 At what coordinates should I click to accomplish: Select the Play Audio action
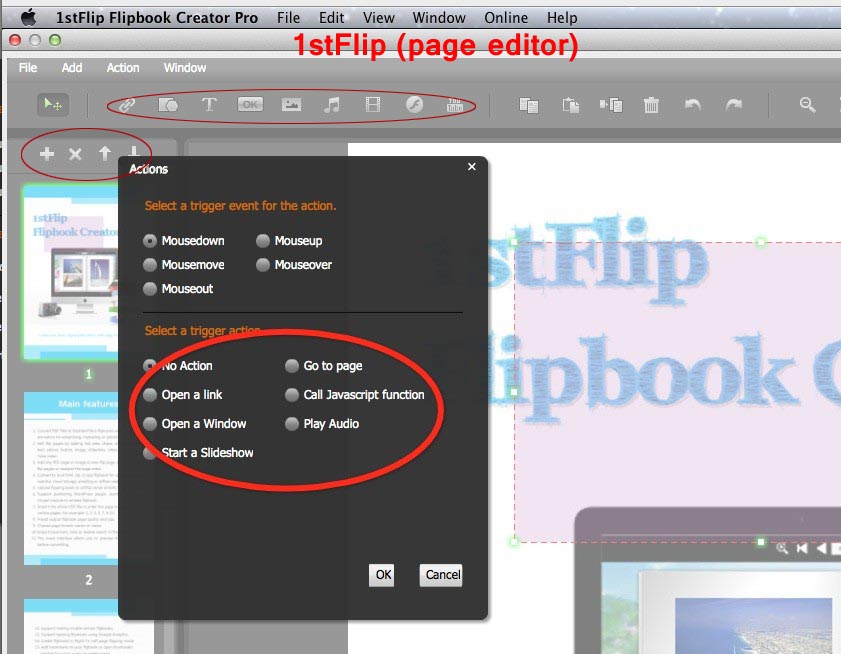coord(293,424)
